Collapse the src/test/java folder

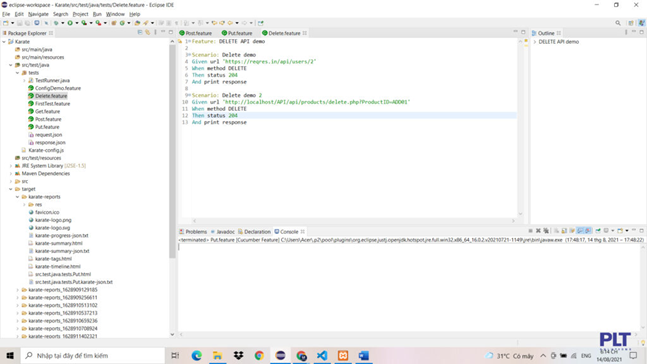point(11,65)
